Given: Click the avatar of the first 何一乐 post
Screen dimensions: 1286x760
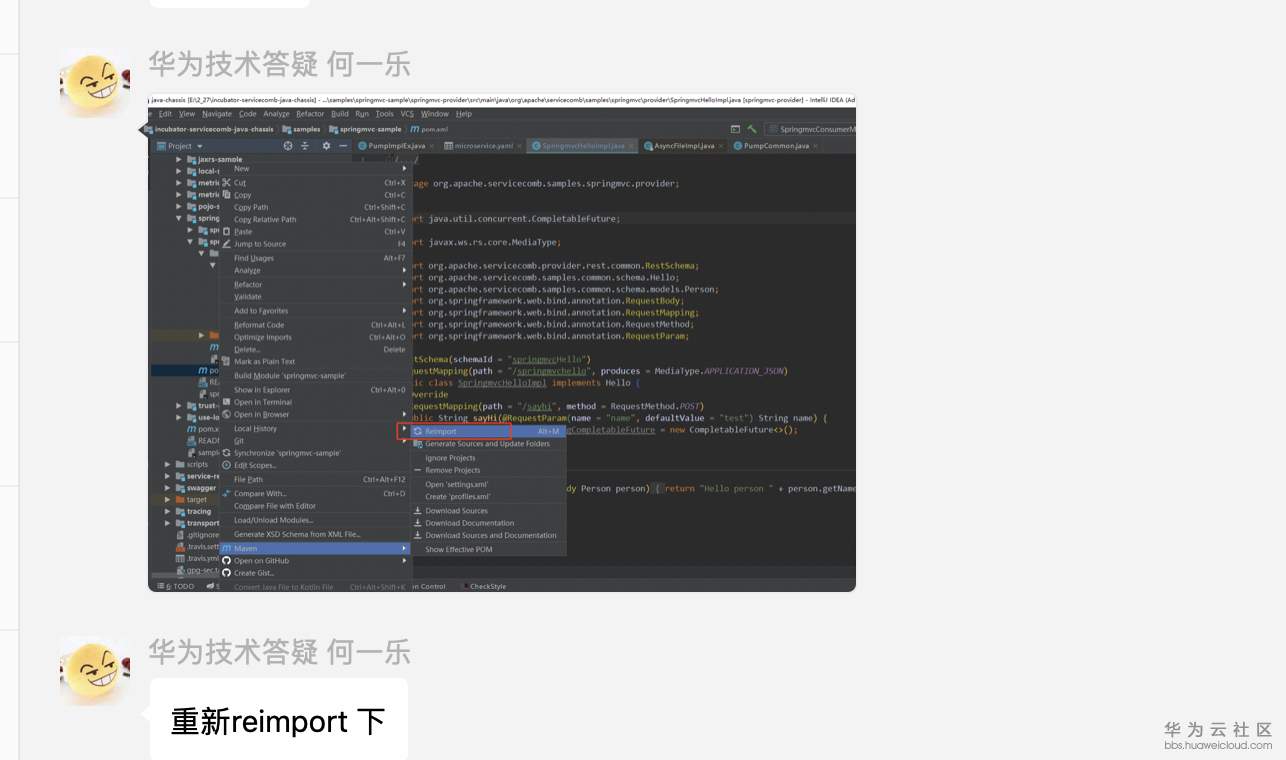Looking at the screenshot, I should 95,83.
